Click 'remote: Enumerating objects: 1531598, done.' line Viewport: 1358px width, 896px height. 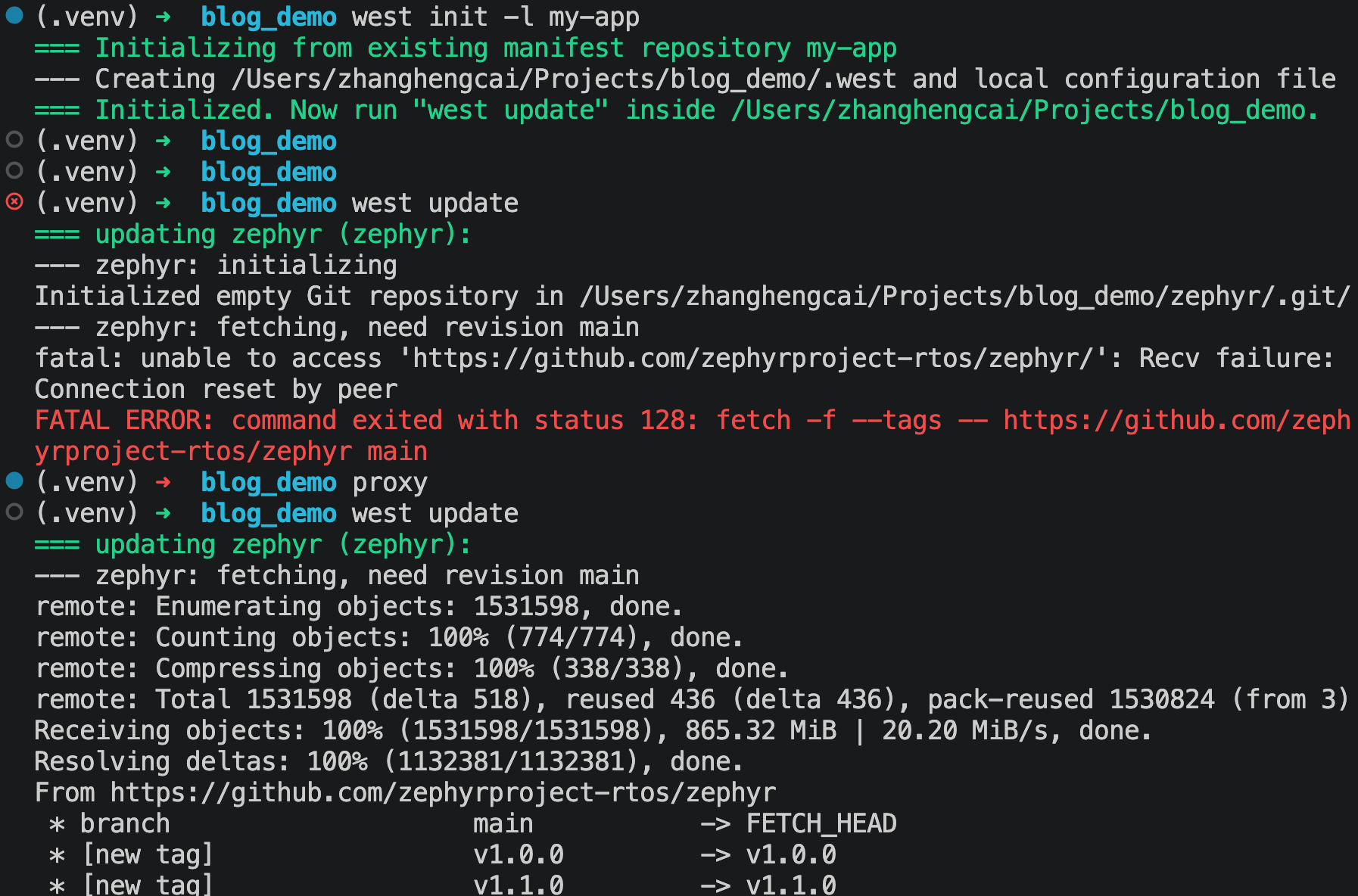pyautogui.click(x=360, y=606)
